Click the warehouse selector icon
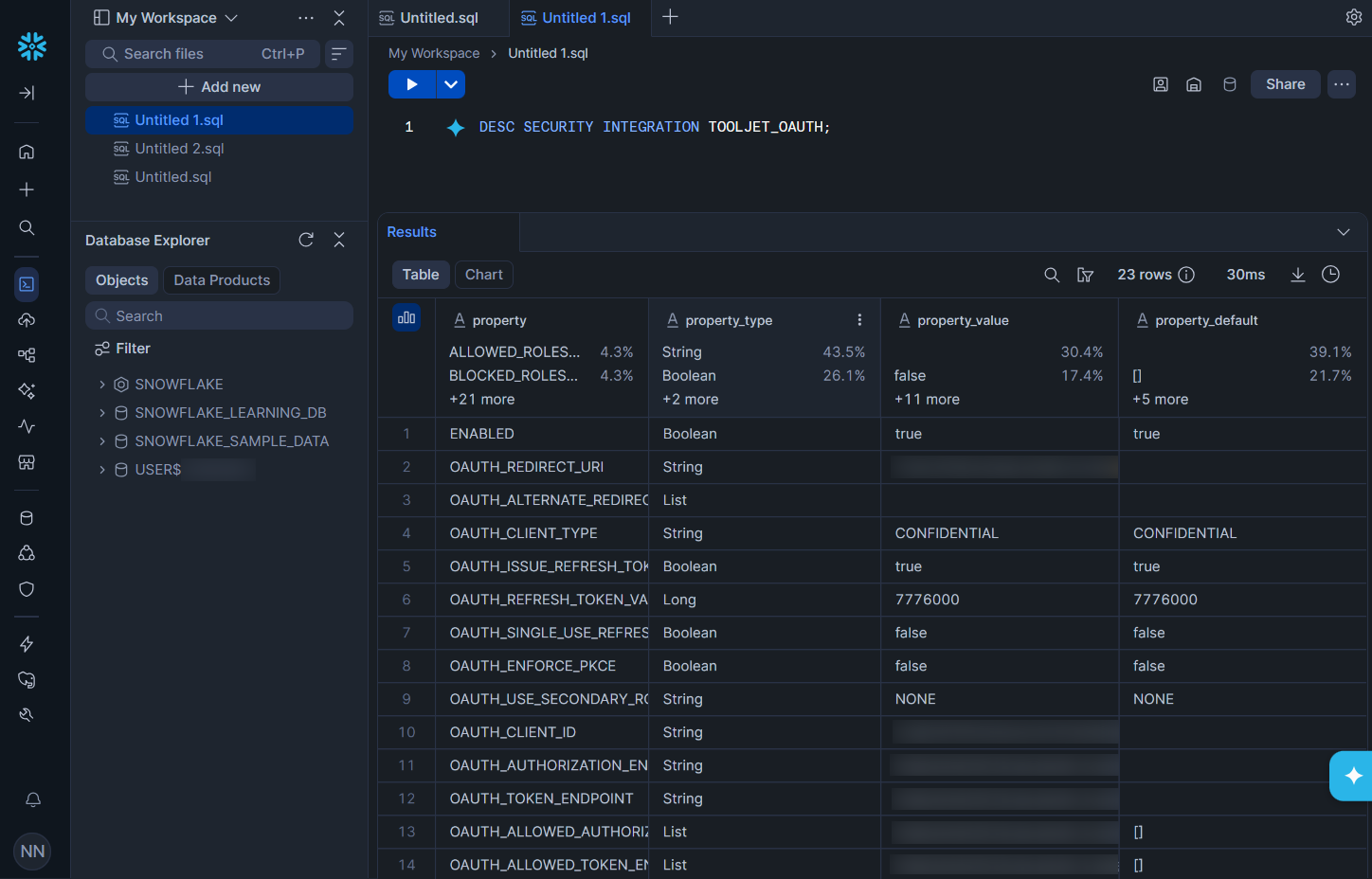1372x879 pixels. [1194, 84]
